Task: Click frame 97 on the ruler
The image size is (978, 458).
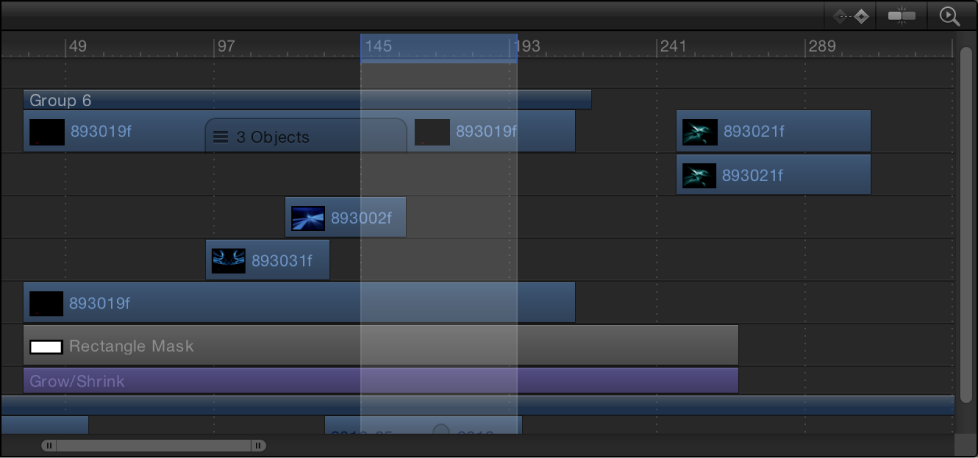Action: coord(226,46)
